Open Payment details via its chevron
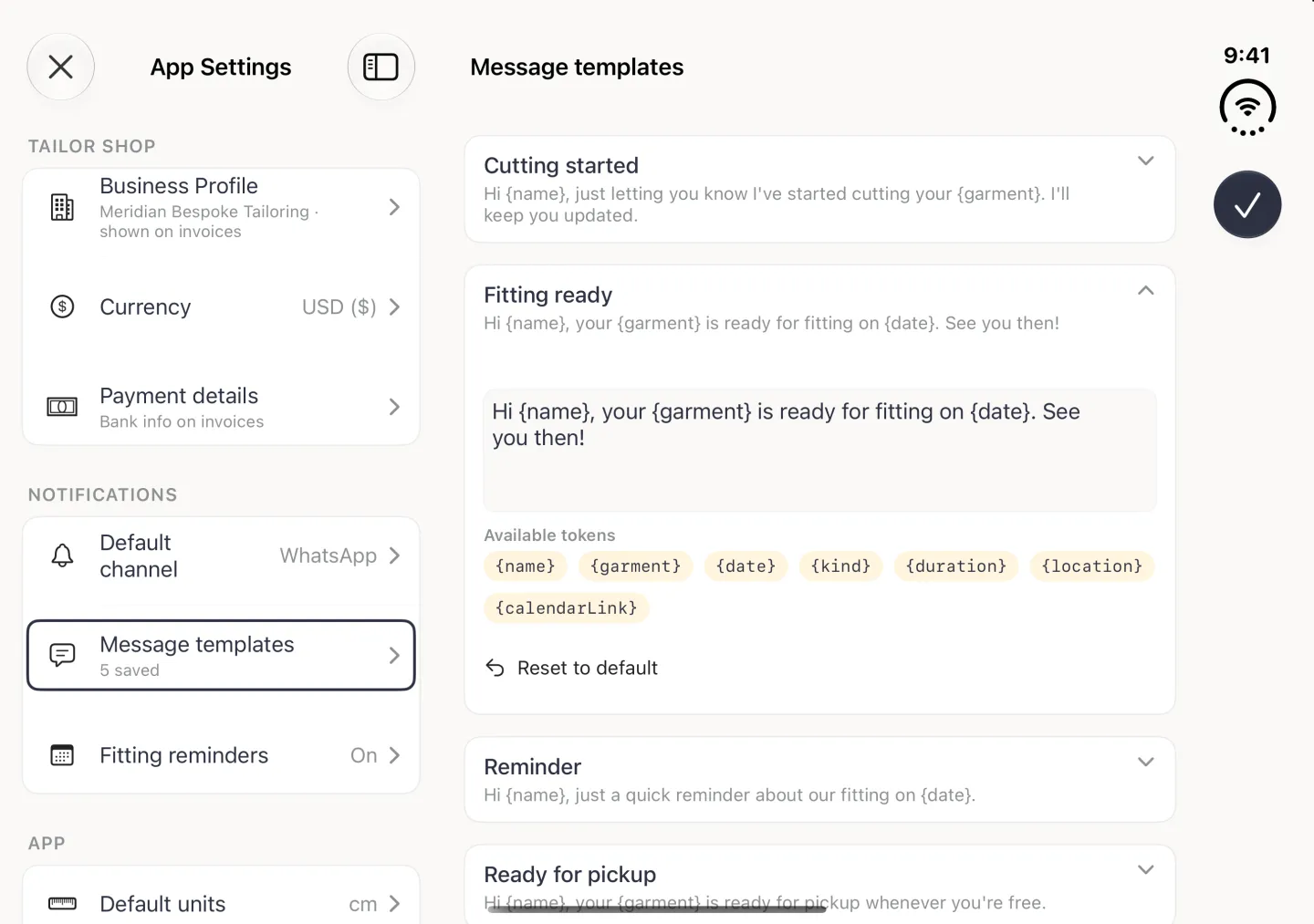Screen dimensions: 1314x924 394,407
